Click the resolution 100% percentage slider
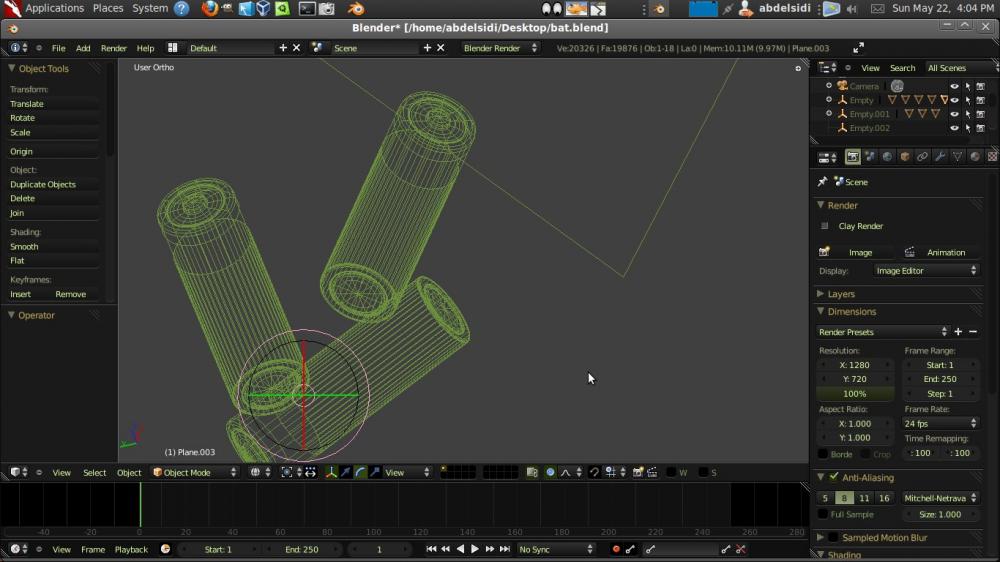The width and height of the screenshot is (1000, 562). (855, 394)
